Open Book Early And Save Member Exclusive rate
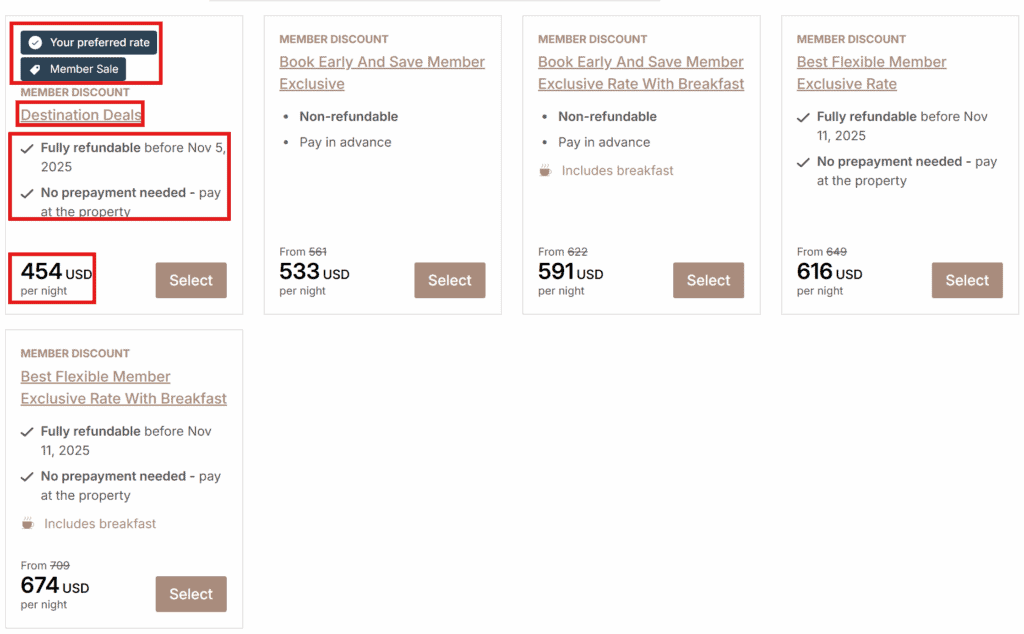The height and width of the screenshot is (634, 1024). click(382, 72)
